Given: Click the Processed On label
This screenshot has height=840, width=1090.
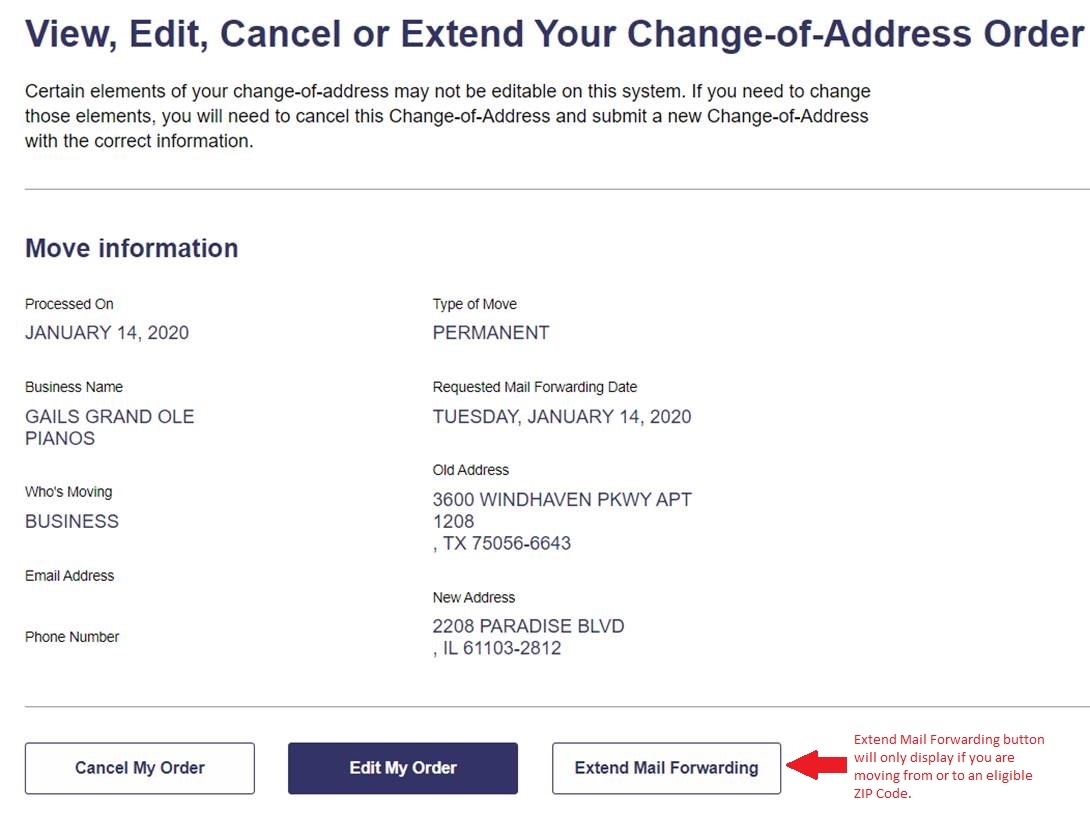Looking at the screenshot, I should [69, 304].
